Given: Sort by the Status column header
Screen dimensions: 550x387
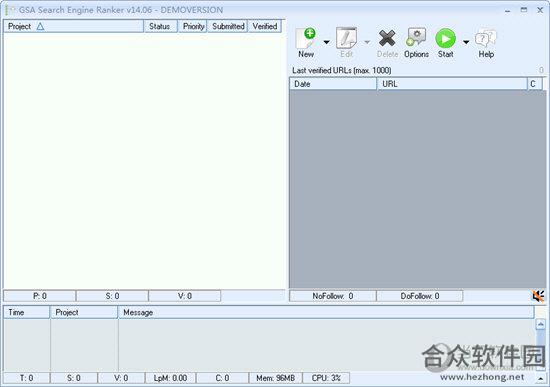Looking at the screenshot, I should (x=160, y=26).
